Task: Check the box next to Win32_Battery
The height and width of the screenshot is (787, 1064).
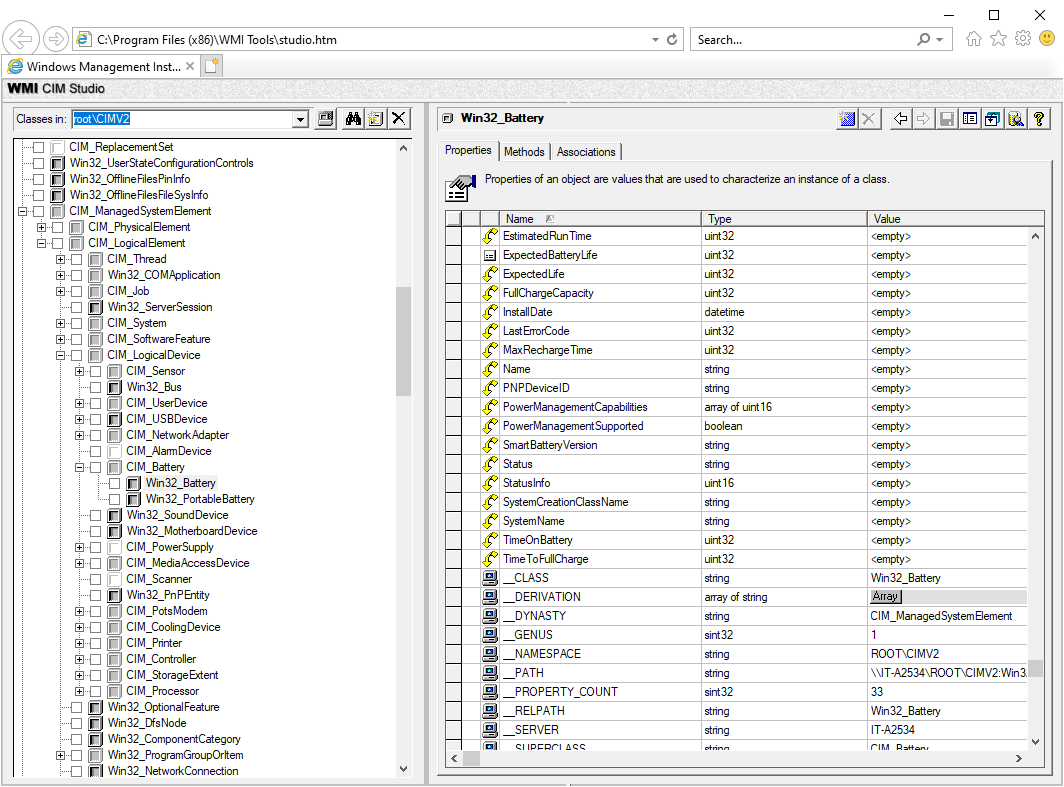Action: (x=115, y=484)
